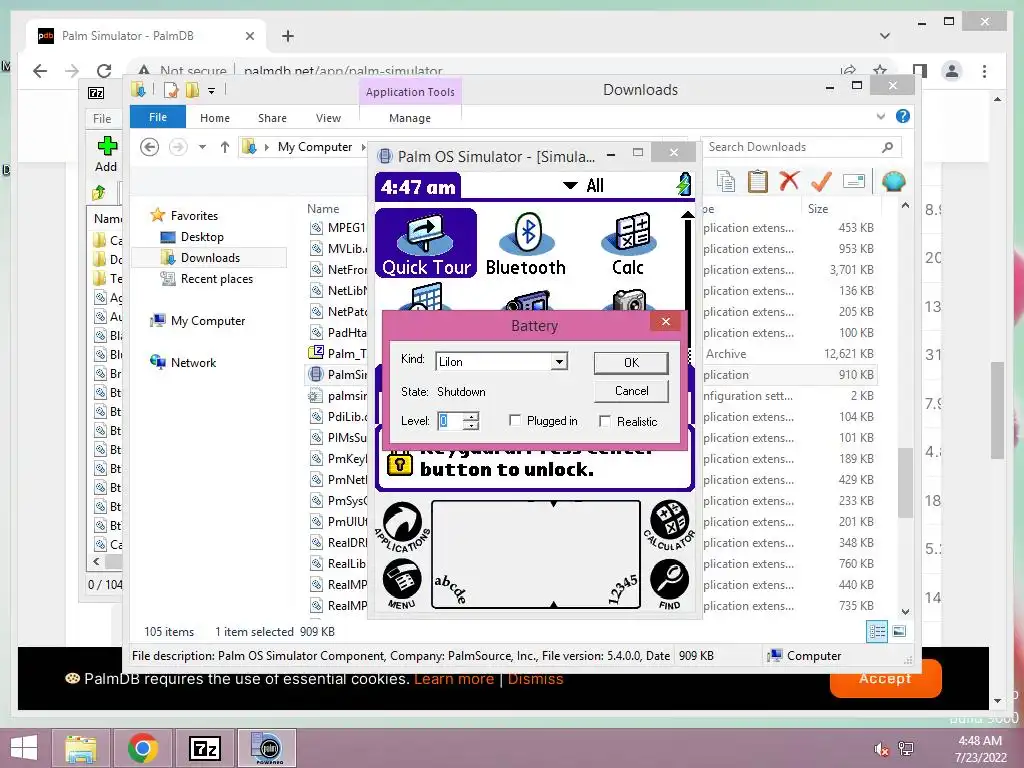Click the blue shell toolbar icon
The height and width of the screenshot is (768, 1024).
[893, 181]
